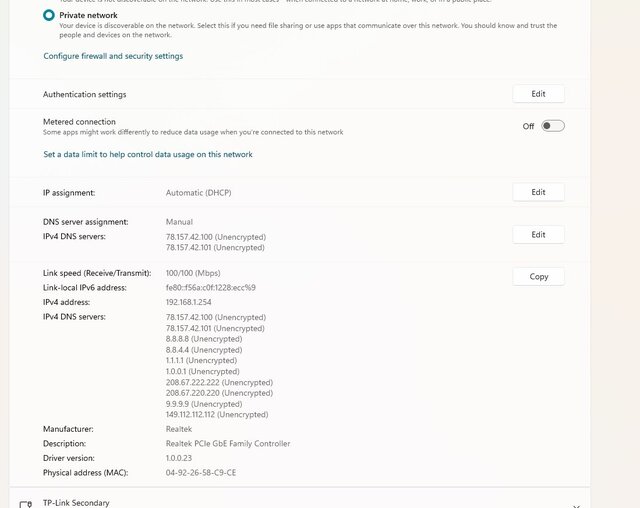Open Configure firewall and security settings
This screenshot has width=640, height=508.
coord(113,56)
